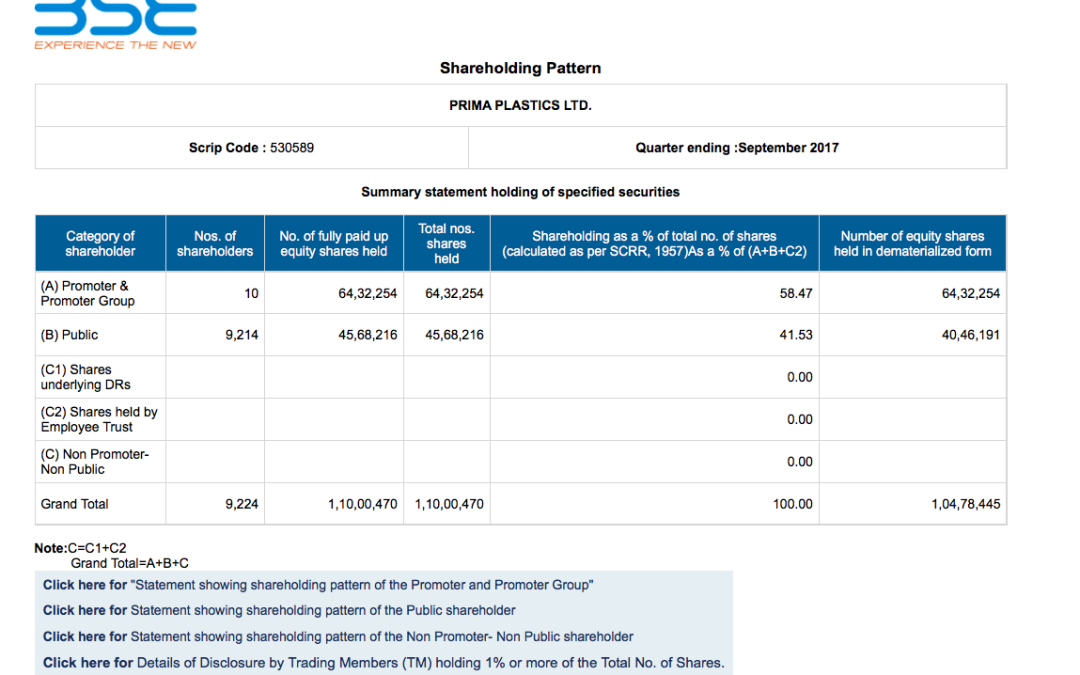Click the BSE logo
This screenshot has width=1080, height=675.
(116, 25)
